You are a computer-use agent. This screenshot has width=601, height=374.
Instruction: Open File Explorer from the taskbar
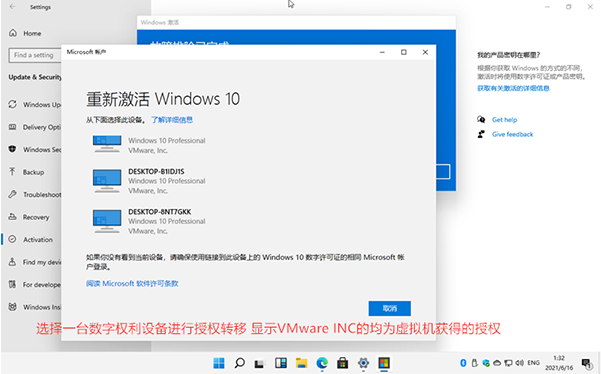(x=301, y=363)
